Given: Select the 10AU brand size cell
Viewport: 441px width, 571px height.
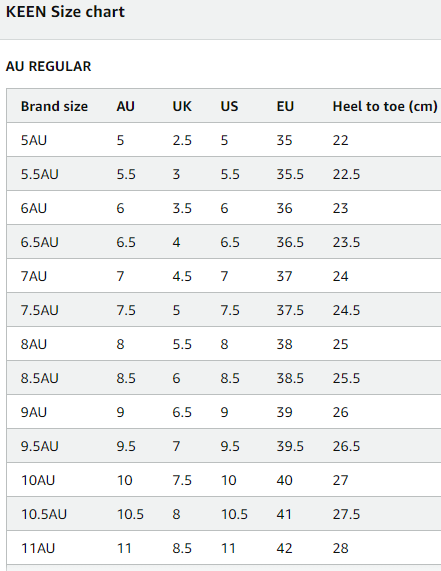Looking at the screenshot, I should click(x=38, y=480).
